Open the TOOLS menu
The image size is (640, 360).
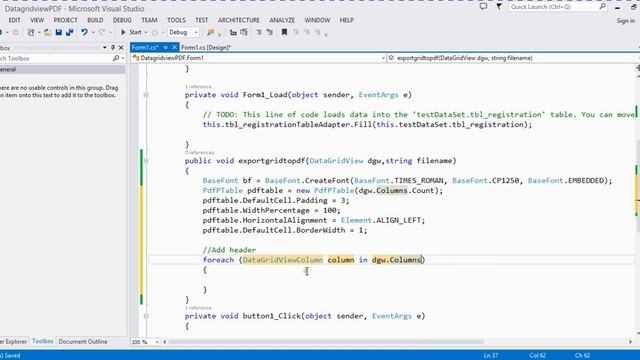tap(176, 20)
